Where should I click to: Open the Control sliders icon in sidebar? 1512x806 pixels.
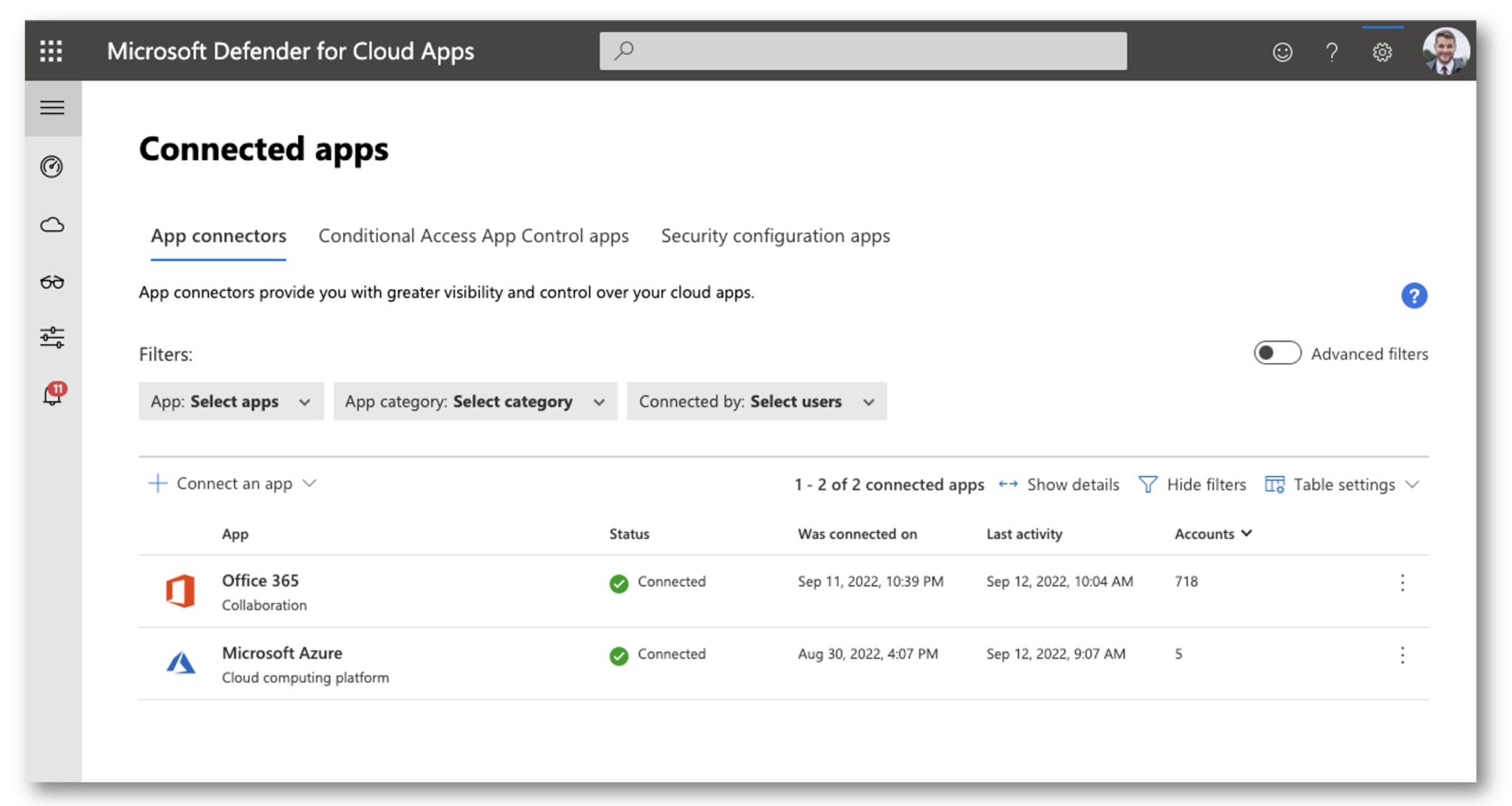pyautogui.click(x=52, y=337)
